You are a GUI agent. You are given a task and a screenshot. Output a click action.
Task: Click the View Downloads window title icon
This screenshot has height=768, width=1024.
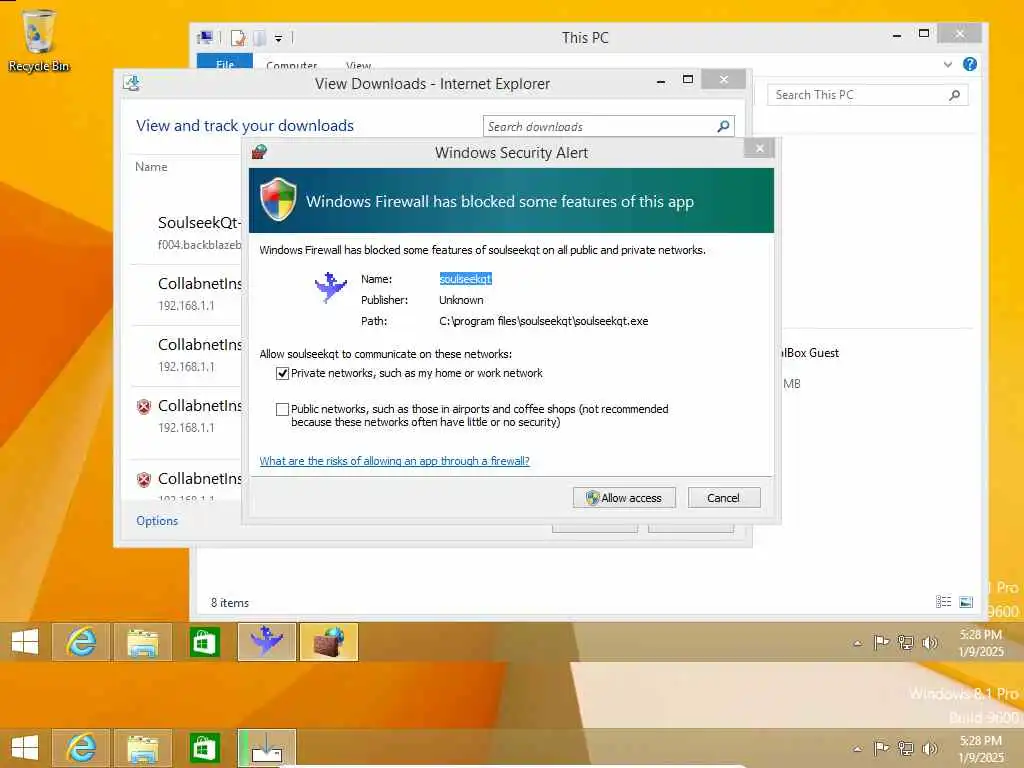tap(132, 83)
